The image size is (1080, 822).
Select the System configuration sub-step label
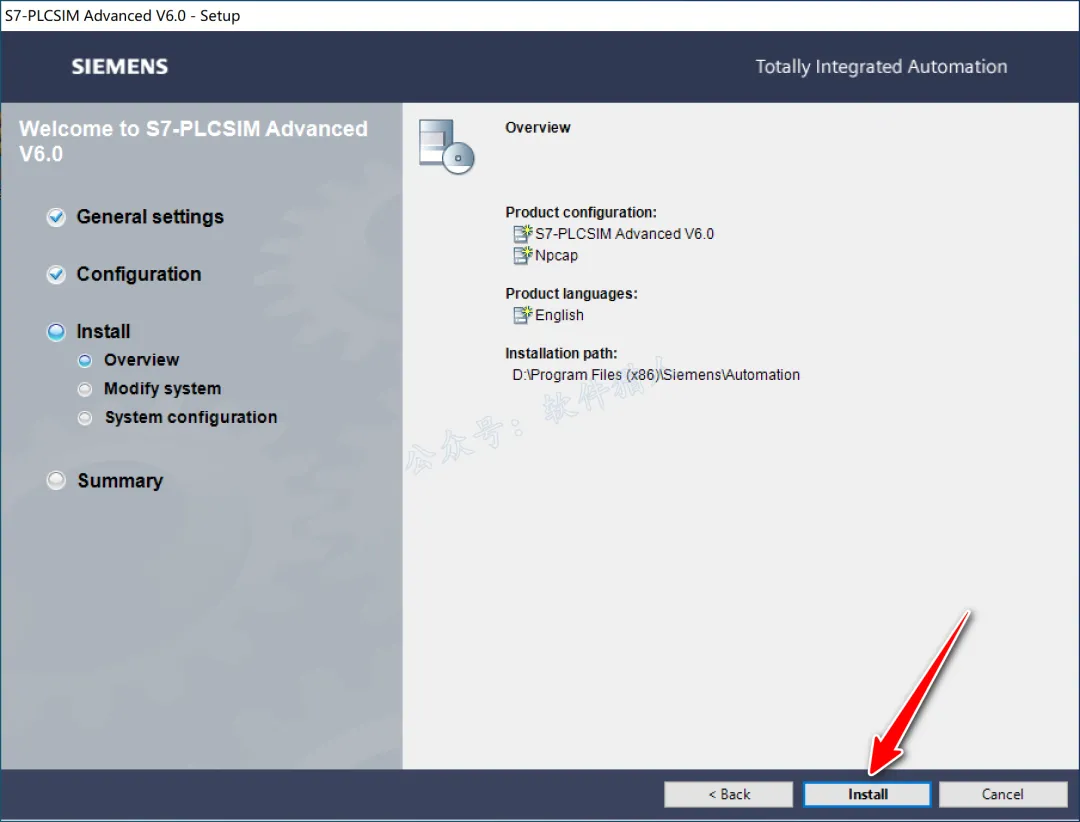coord(191,418)
